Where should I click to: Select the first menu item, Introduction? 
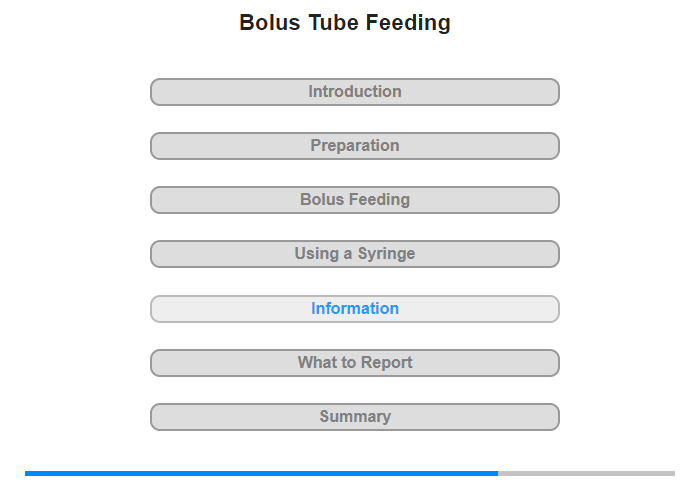pyautogui.click(x=354, y=92)
